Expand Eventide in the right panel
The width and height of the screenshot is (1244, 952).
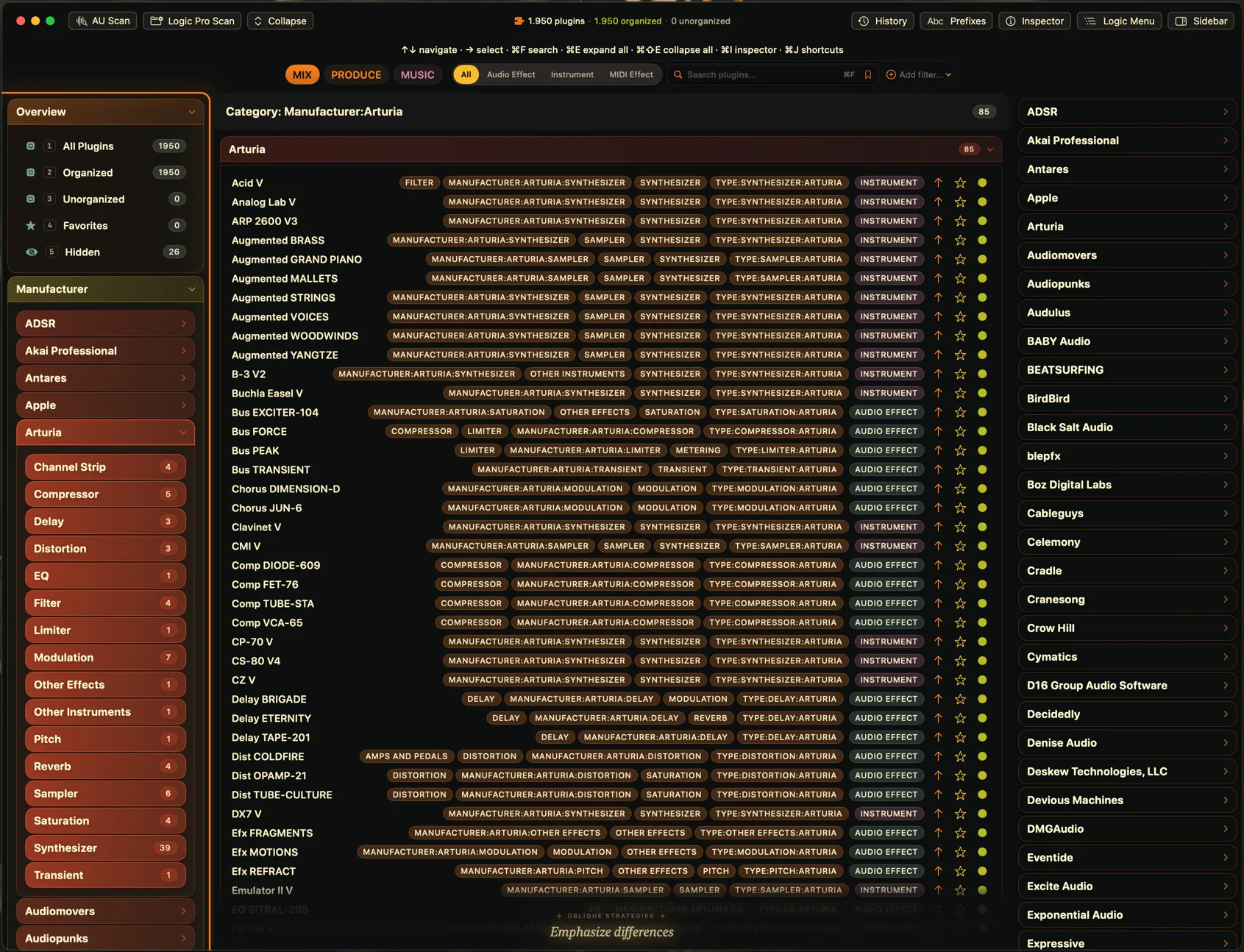[1127, 858]
